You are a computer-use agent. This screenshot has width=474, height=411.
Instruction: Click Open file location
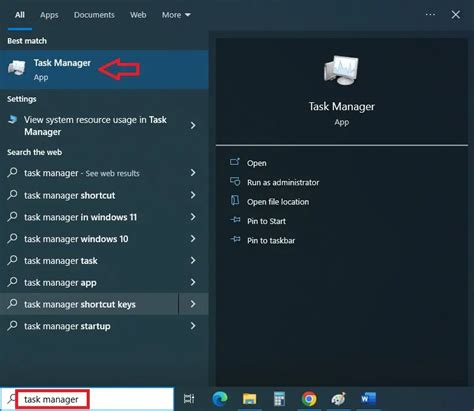pos(278,202)
